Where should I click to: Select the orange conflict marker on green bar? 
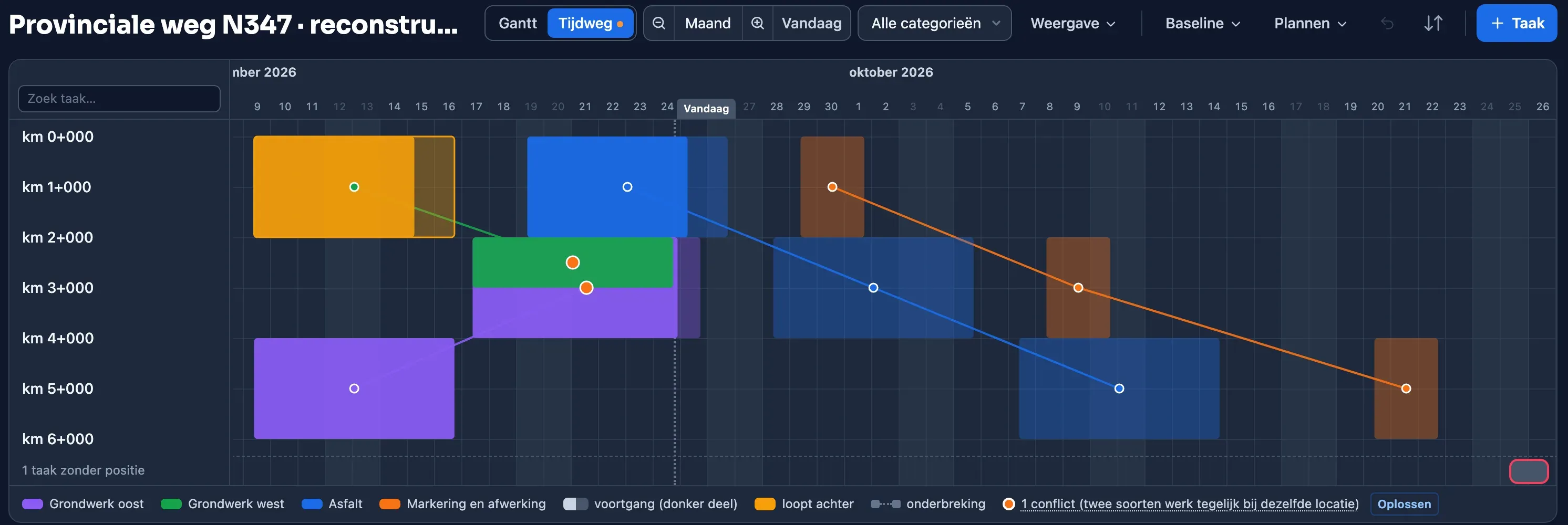tap(572, 262)
